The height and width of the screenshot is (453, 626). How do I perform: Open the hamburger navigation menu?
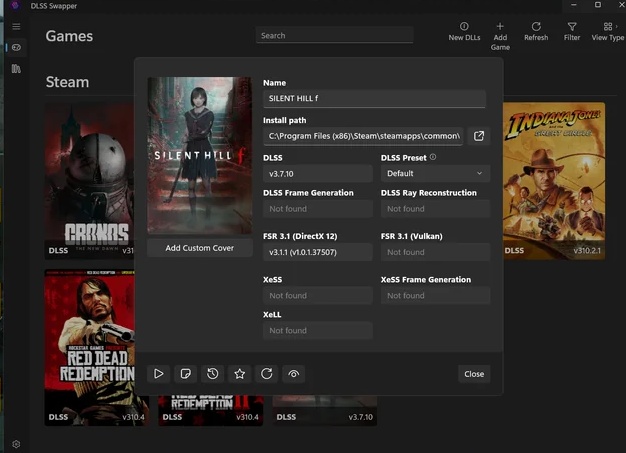click(16, 26)
